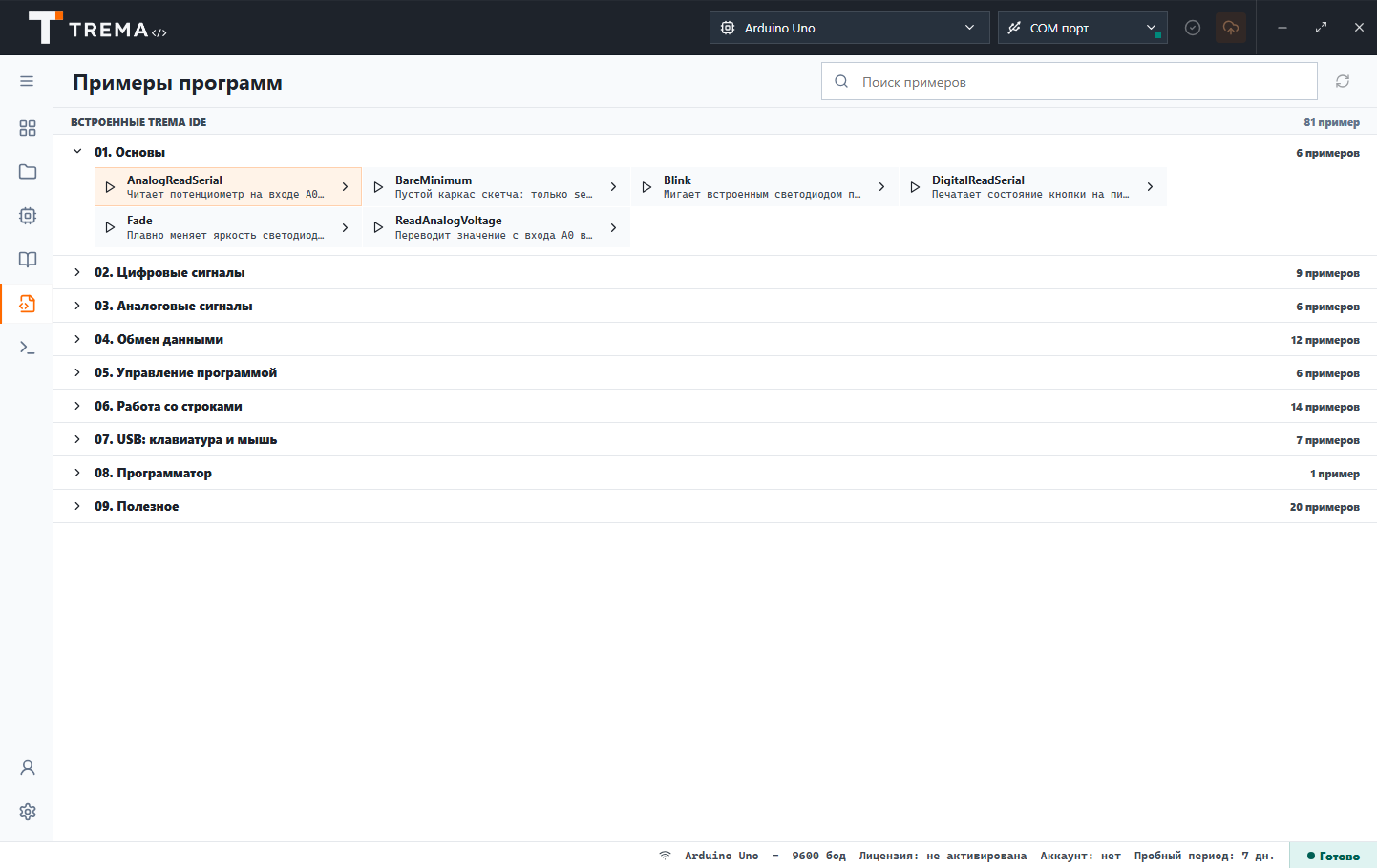Click the TREMA logo
Viewport: 1377px width, 868px height.
tap(97, 28)
